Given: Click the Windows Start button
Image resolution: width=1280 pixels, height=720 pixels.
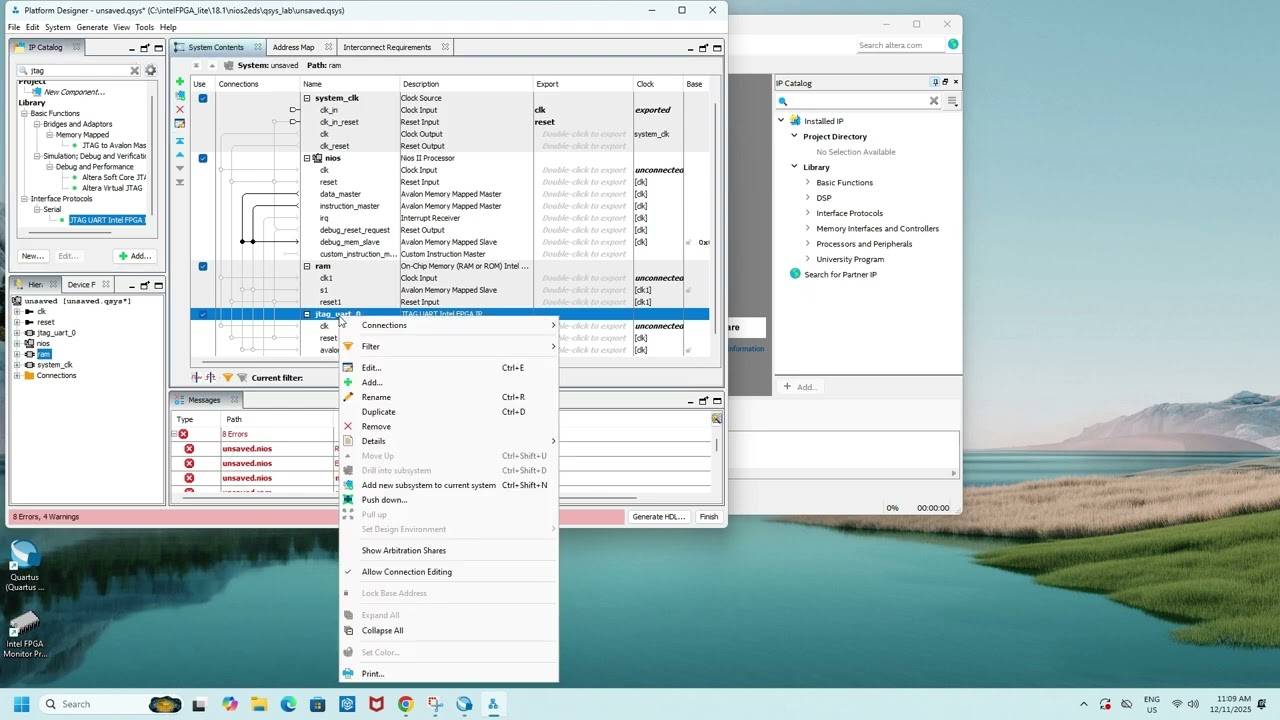Looking at the screenshot, I should (x=21, y=704).
